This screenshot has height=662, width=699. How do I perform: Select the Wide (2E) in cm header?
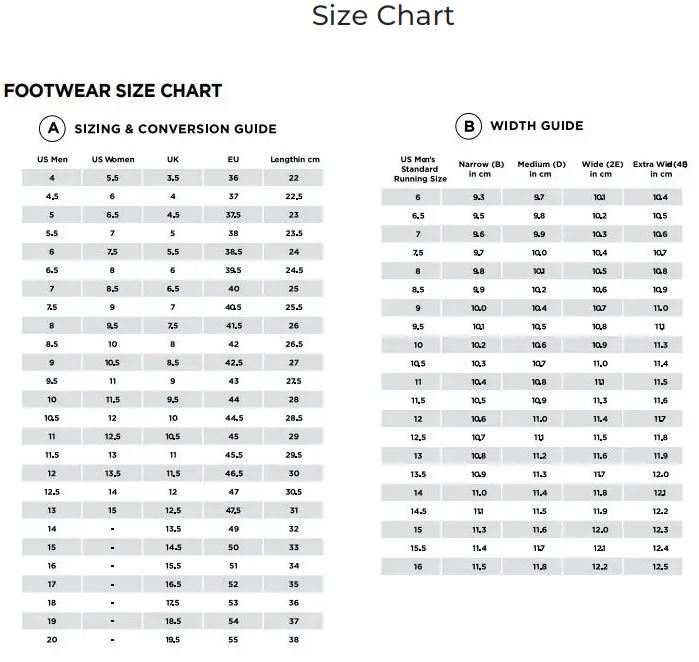600,168
